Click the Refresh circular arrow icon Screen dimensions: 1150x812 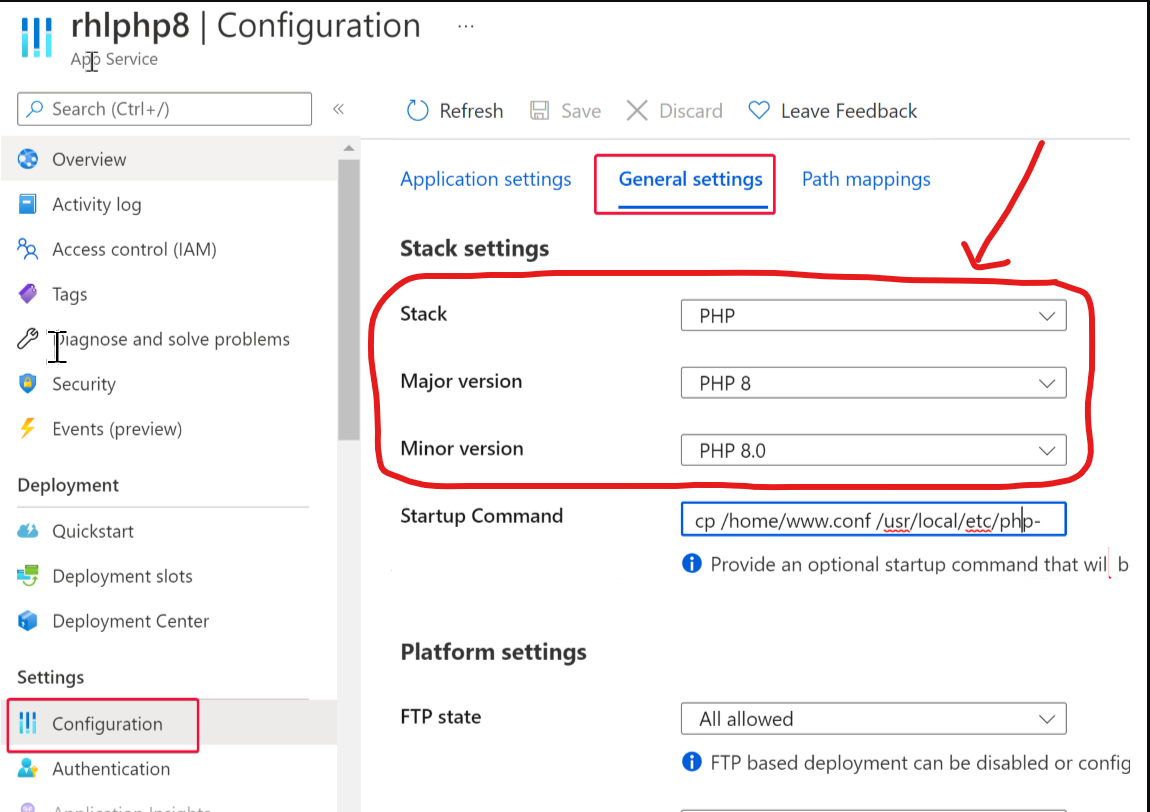[417, 111]
